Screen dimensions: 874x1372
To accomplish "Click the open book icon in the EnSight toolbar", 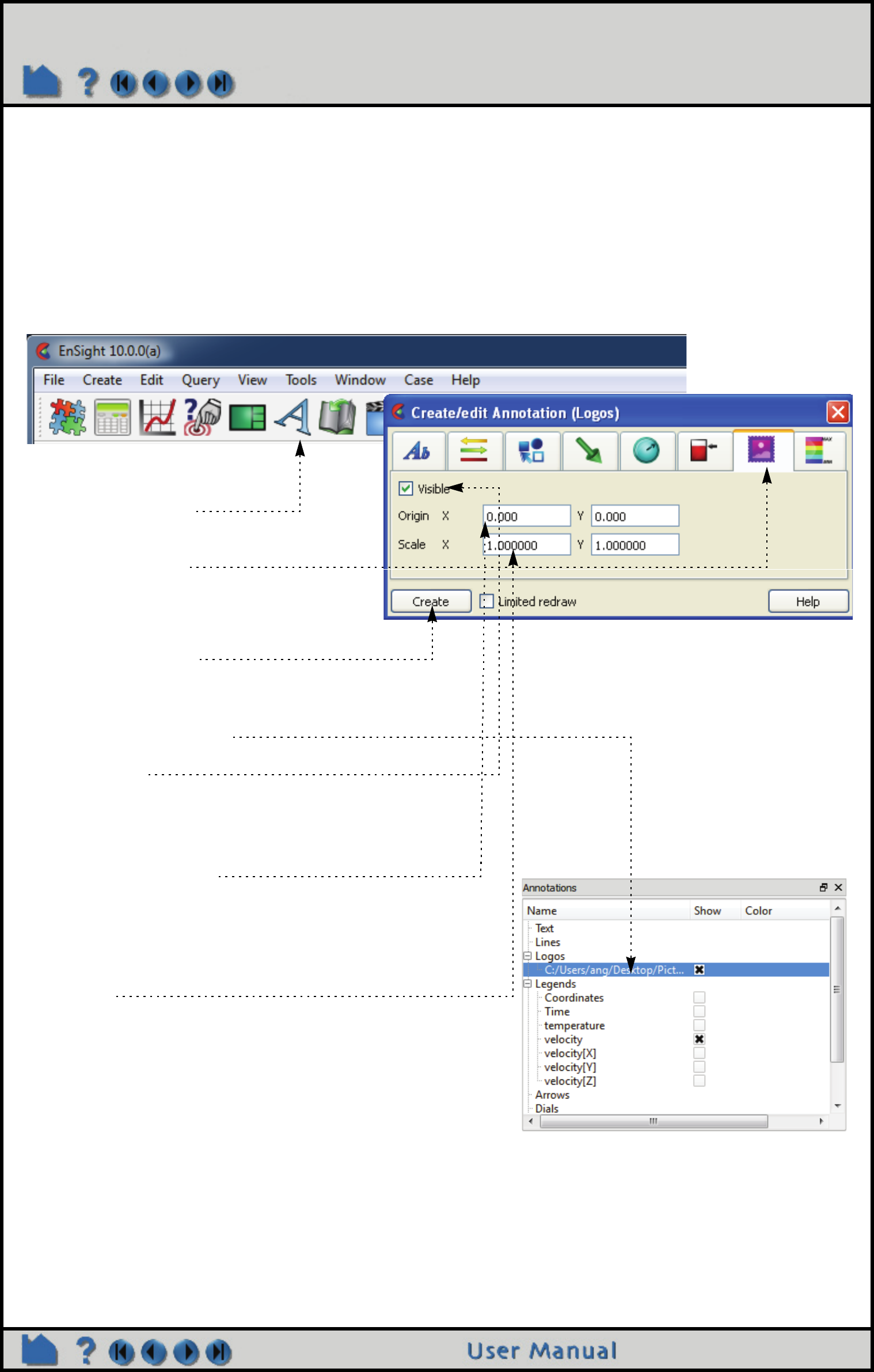I will (337, 417).
